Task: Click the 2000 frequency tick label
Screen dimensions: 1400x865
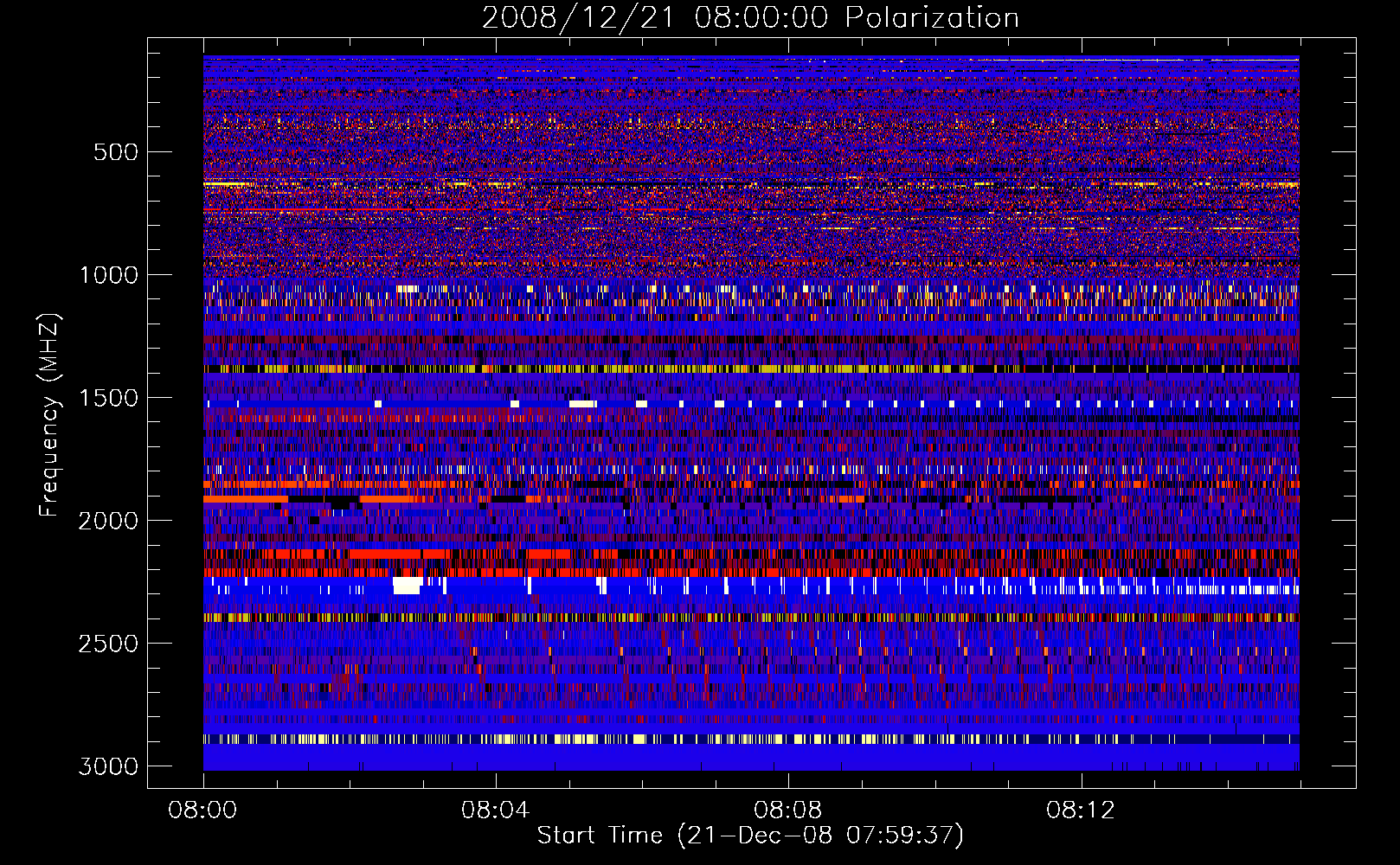Action: click(108, 521)
